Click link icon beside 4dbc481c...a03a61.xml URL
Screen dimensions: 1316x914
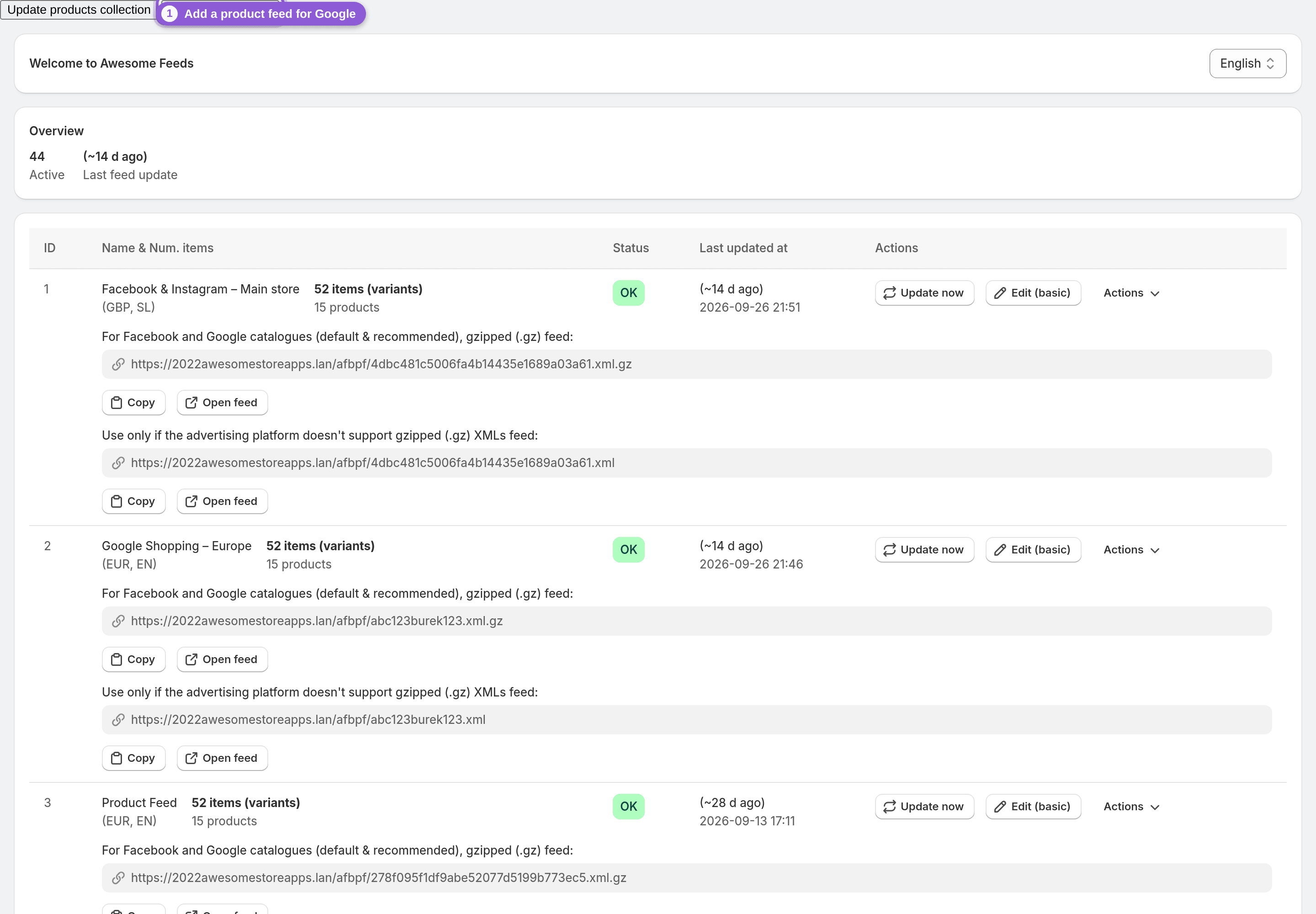(118, 463)
